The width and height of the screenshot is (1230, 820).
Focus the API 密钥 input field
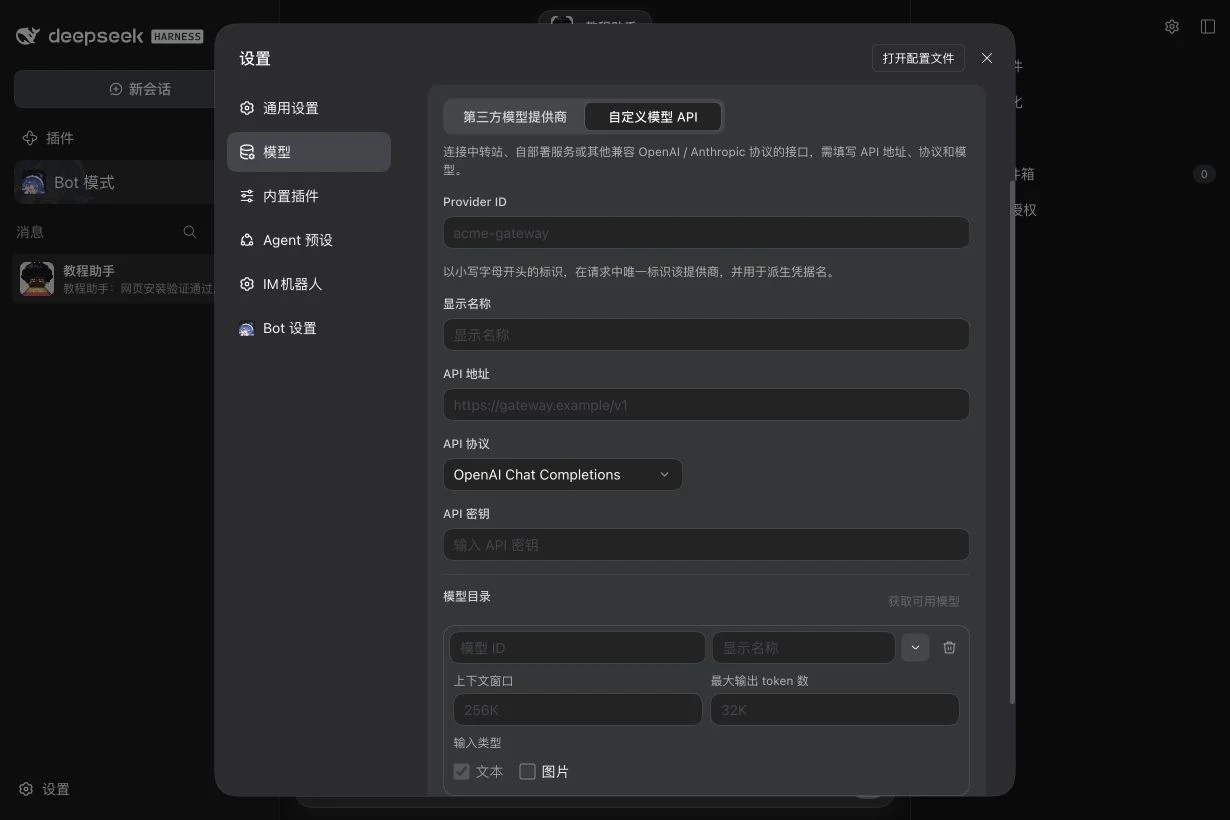click(x=706, y=545)
